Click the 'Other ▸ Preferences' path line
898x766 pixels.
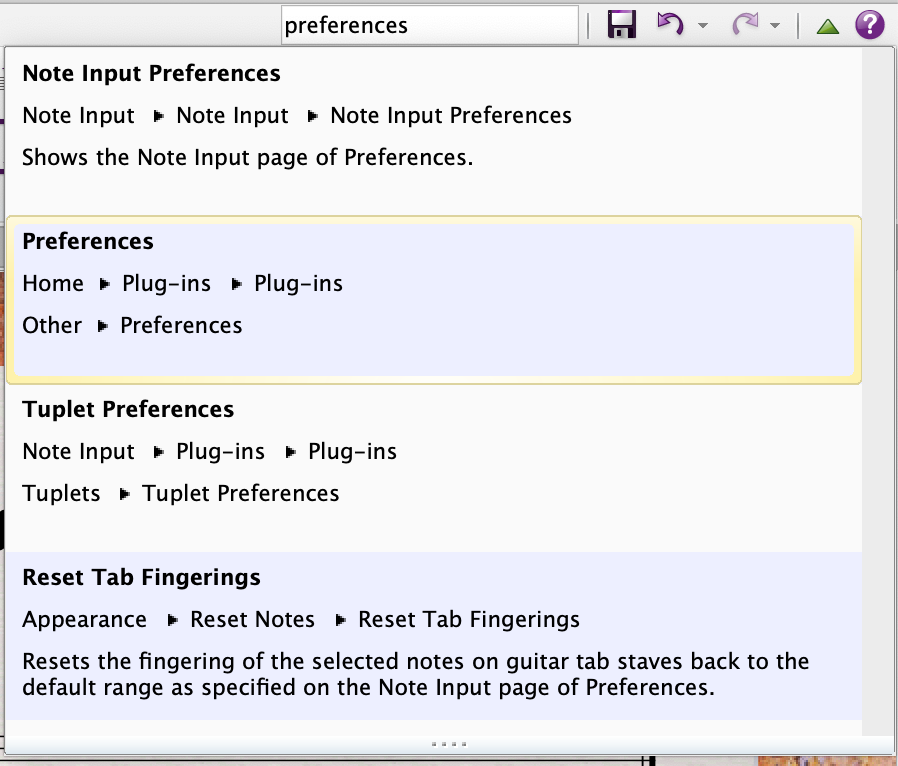point(132,326)
